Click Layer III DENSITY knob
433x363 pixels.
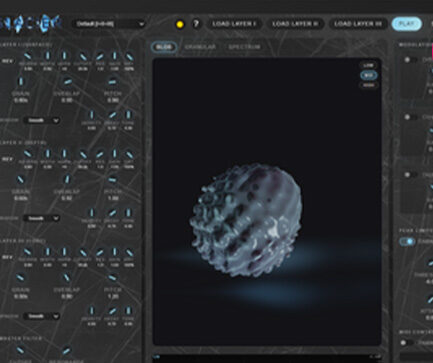click(92, 311)
